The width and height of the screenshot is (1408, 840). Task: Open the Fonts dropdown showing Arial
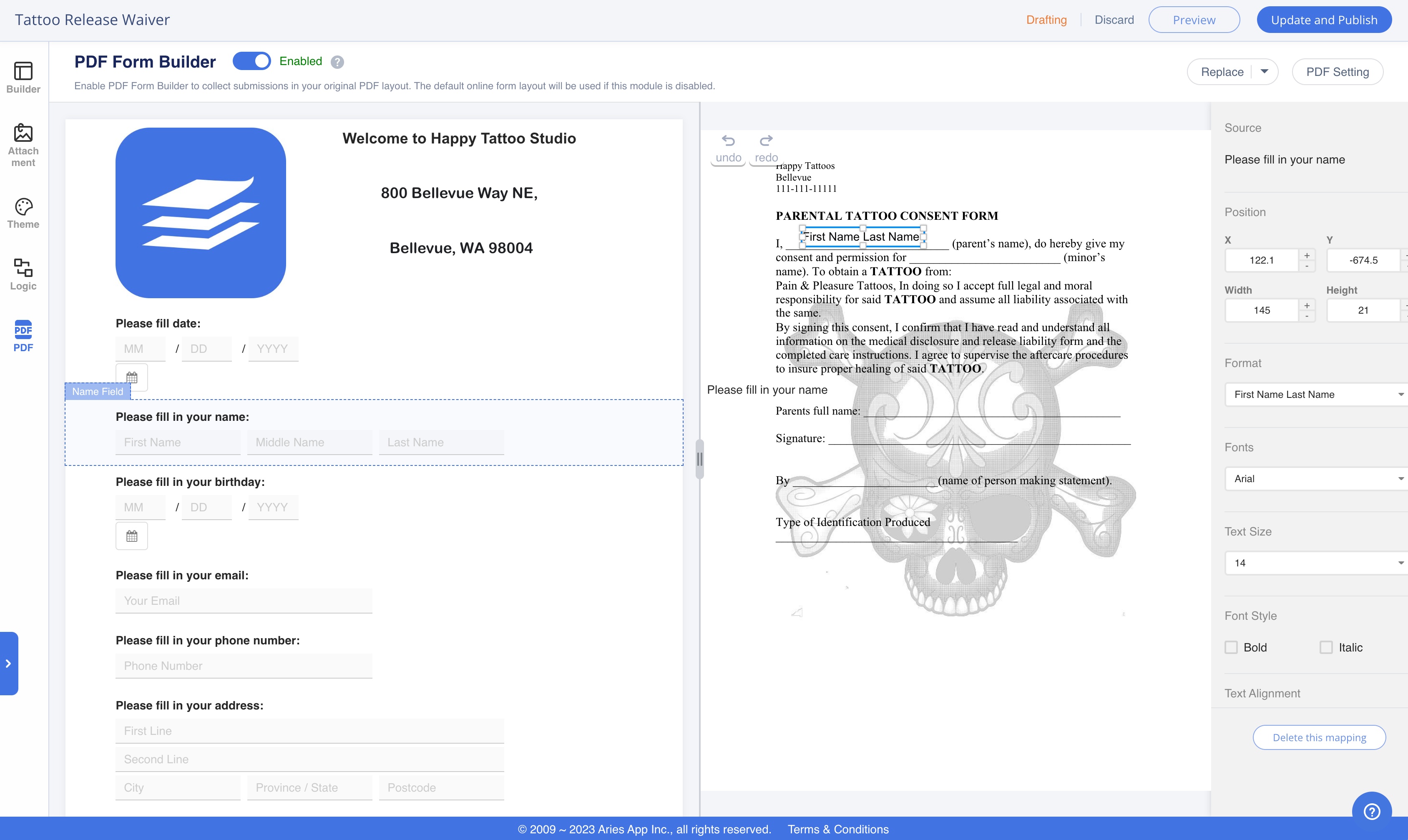tap(1316, 479)
